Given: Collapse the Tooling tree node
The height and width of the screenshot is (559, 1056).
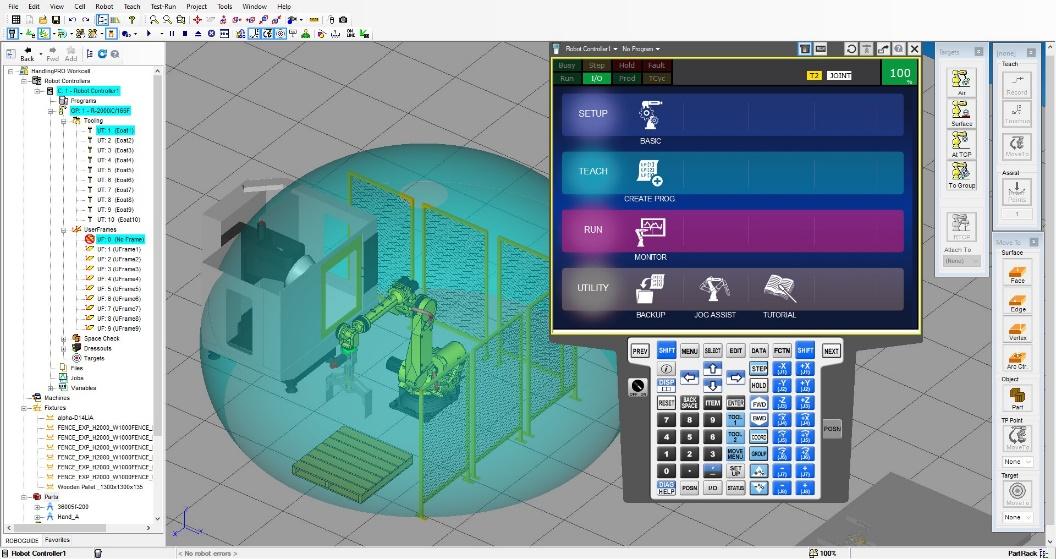Looking at the screenshot, I should click(64, 121).
